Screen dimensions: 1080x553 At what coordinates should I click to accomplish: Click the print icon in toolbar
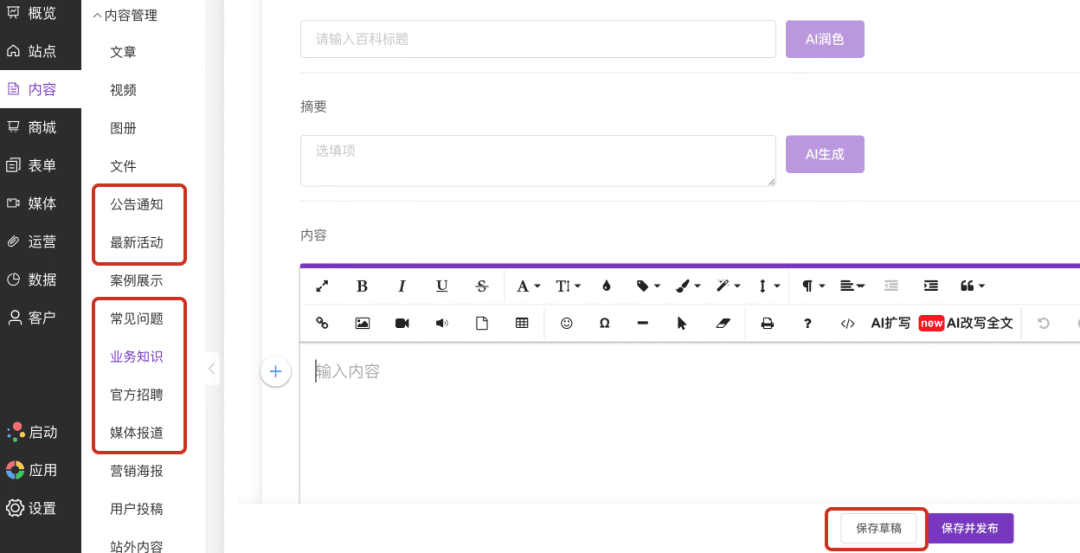(767, 323)
